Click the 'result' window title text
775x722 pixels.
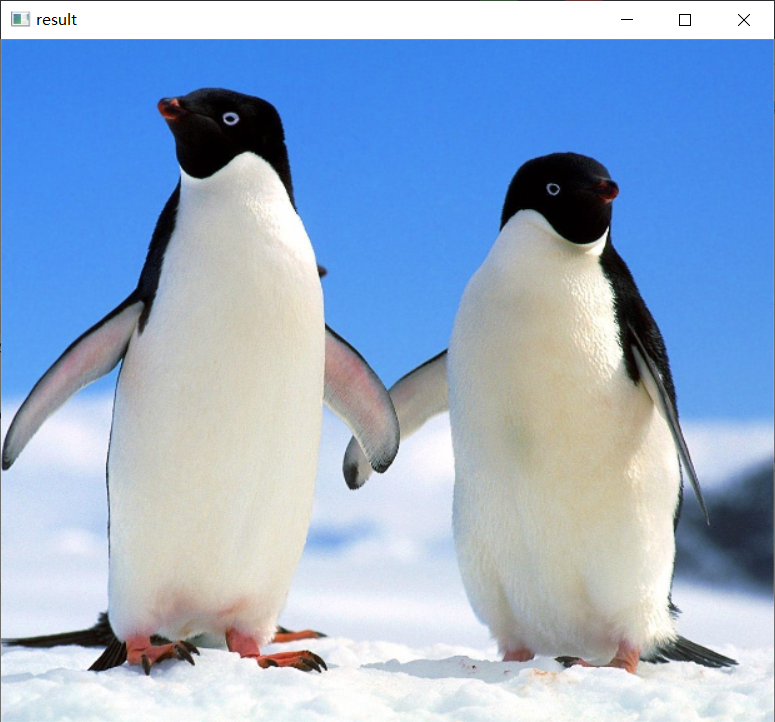pos(56,20)
